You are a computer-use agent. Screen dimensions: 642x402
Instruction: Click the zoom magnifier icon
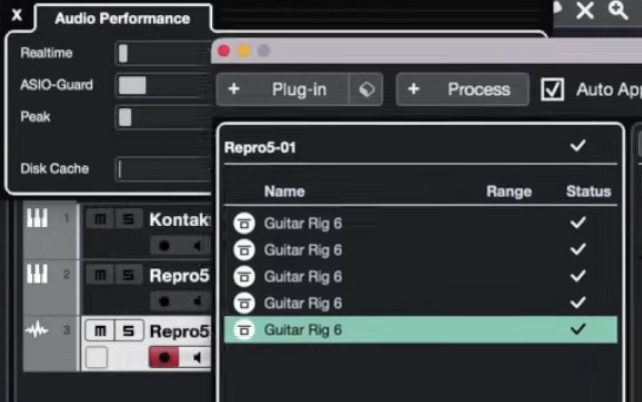pyautogui.click(x=619, y=11)
